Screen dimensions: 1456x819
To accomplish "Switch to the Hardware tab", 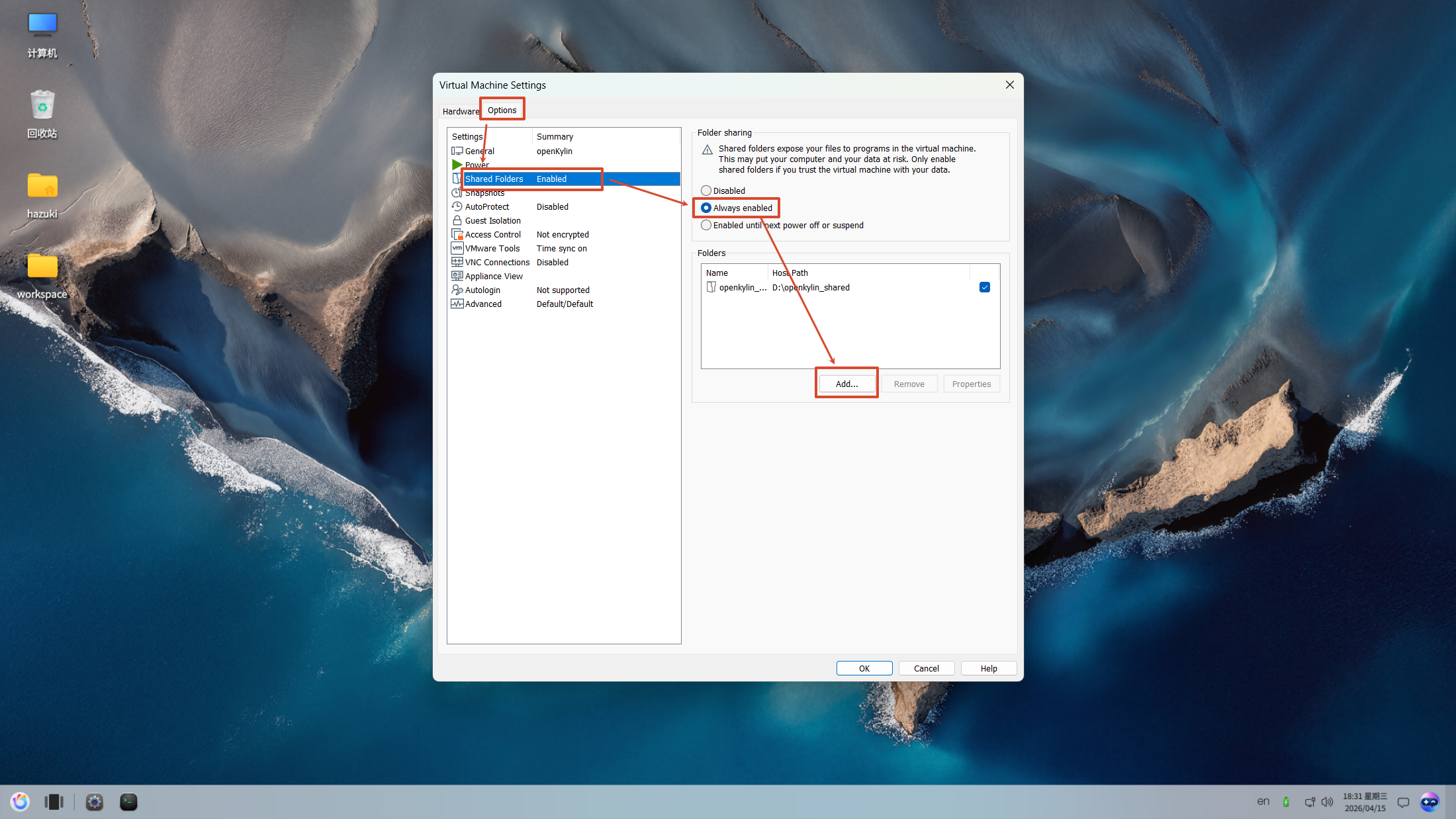I will pyautogui.click(x=461, y=111).
